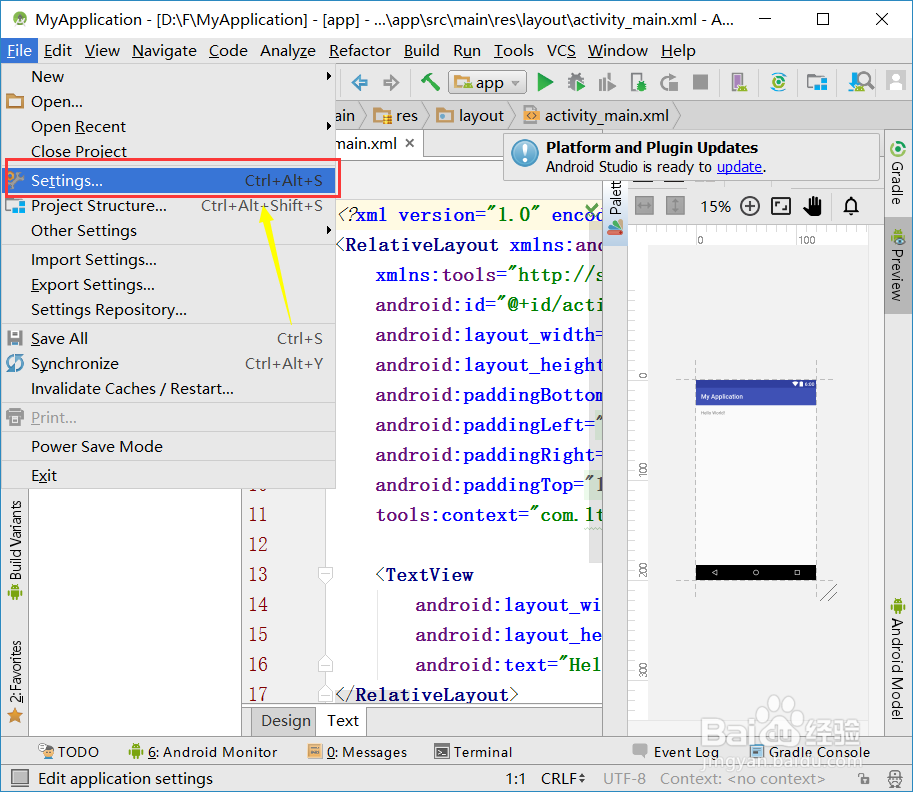
Task: Click the Sync Project with Gradle icon
Action: tap(778, 82)
